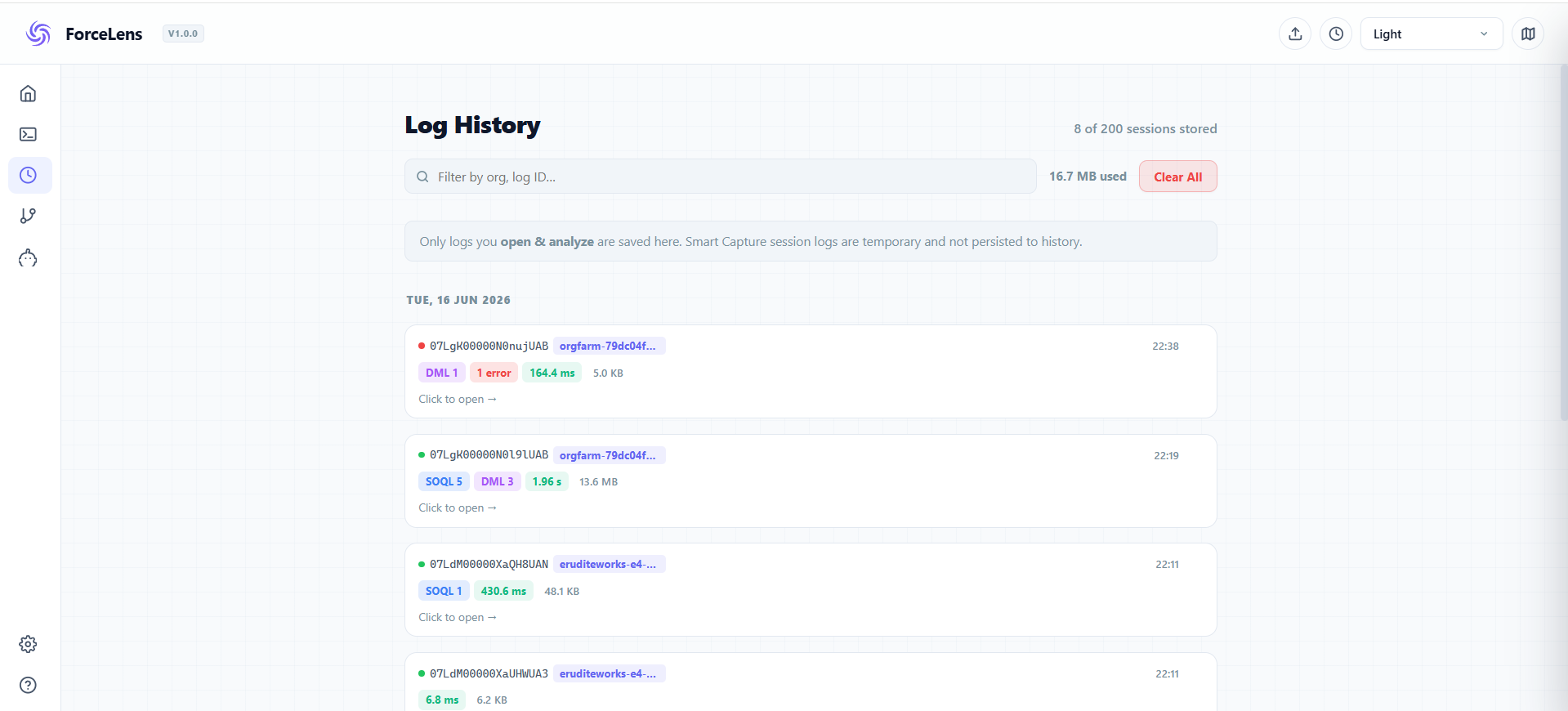The image size is (1568, 711).
Task: Click the TUE, 16 JUN 2026 date header
Action: click(458, 300)
